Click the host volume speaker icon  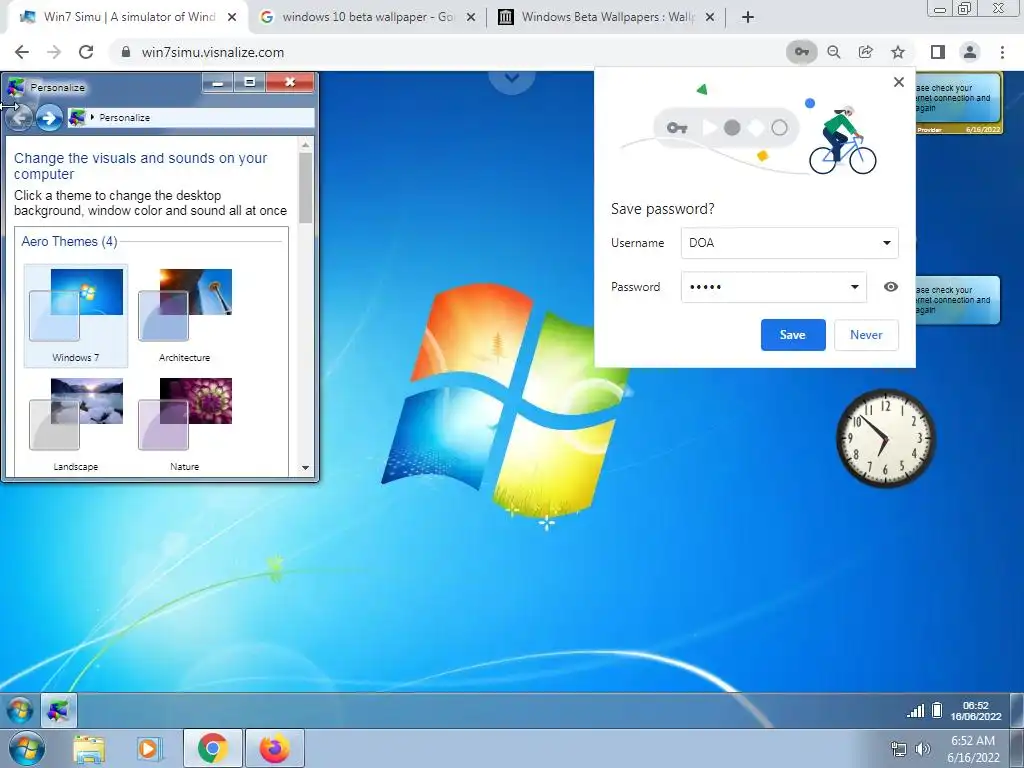[x=923, y=749]
